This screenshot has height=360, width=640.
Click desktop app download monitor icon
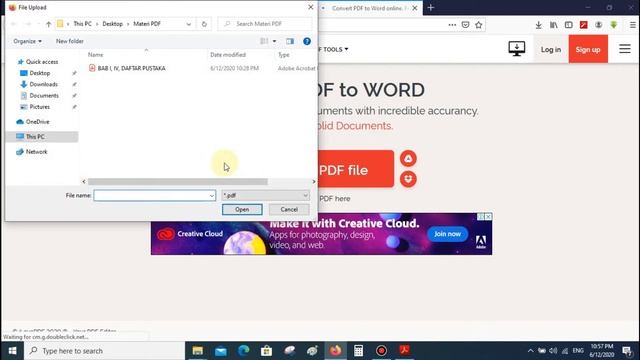coord(517,49)
